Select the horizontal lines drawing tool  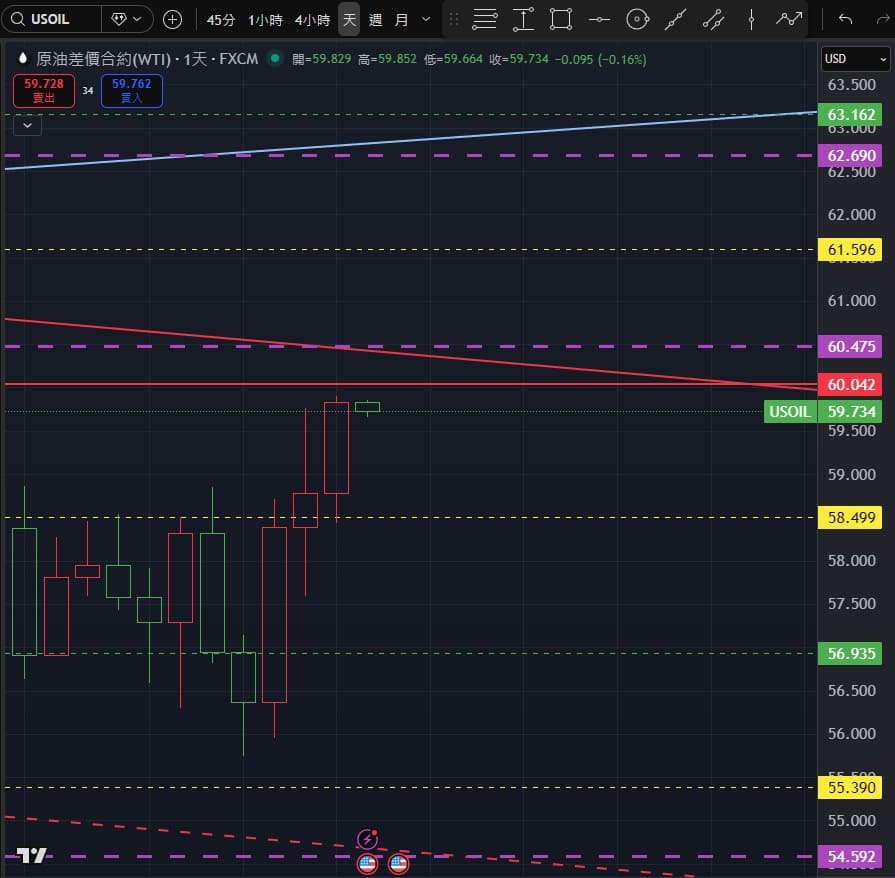click(485, 19)
